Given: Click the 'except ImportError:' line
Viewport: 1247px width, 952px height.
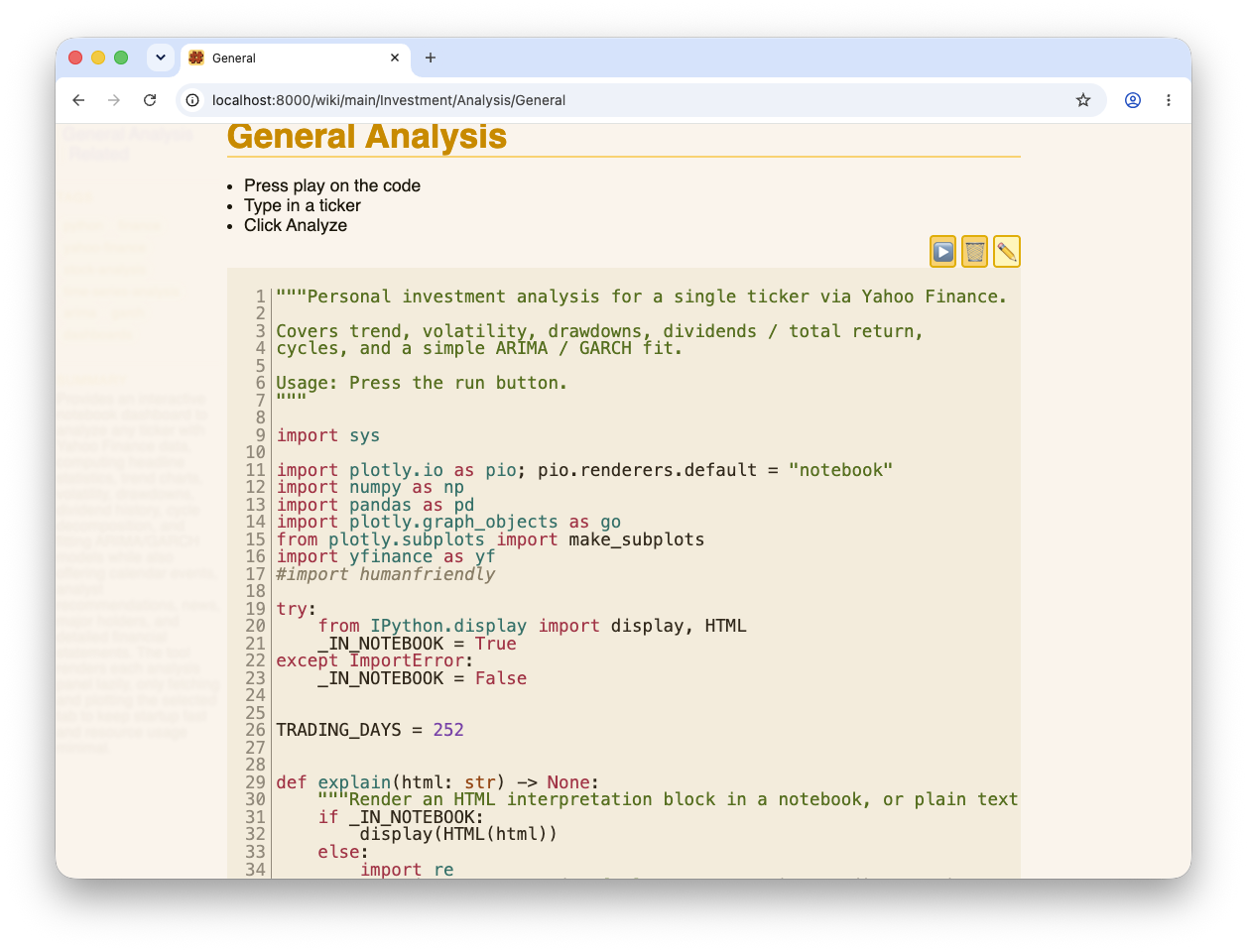Looking at the screenshot, I should (x=374, y=660).
